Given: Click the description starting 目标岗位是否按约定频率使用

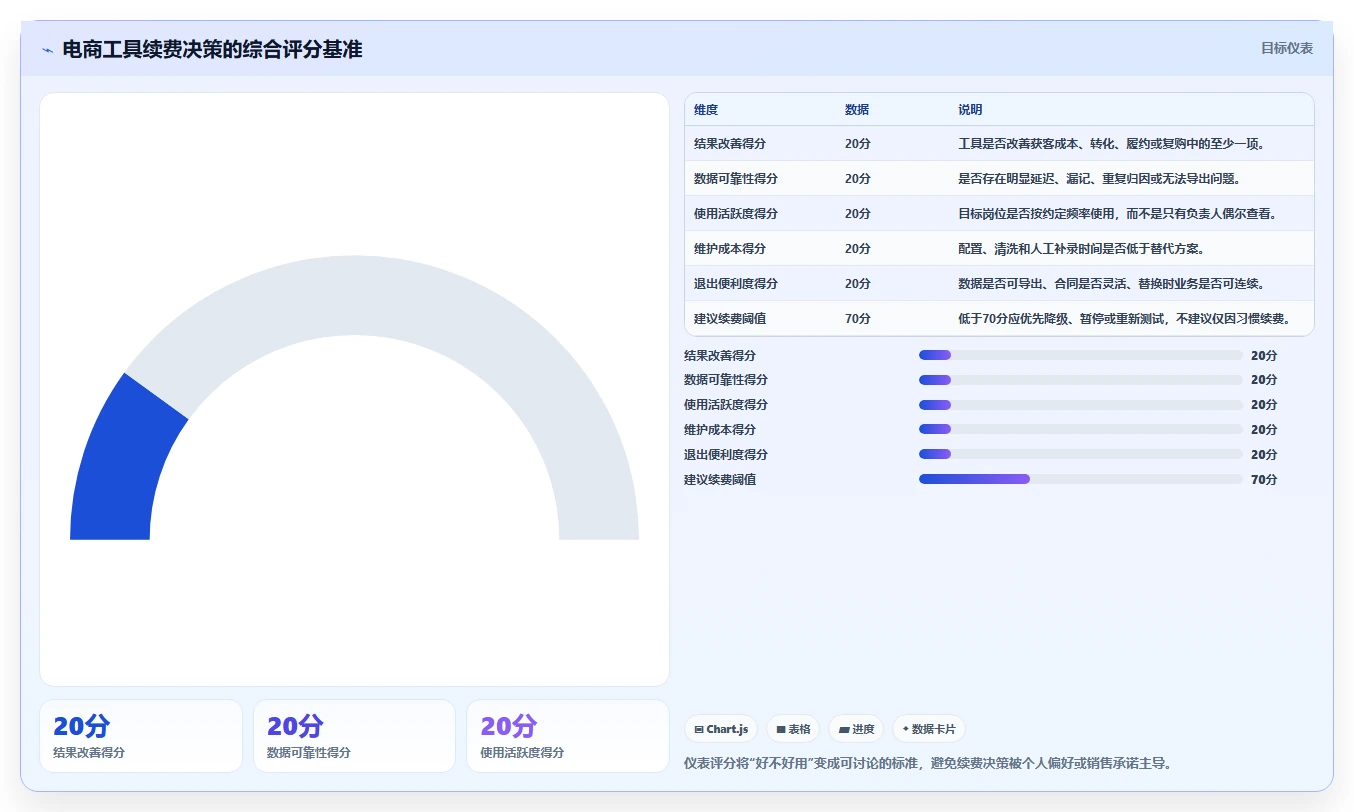Looking at the screenshot, I should pyautogui.click(x=1117, y=214).
